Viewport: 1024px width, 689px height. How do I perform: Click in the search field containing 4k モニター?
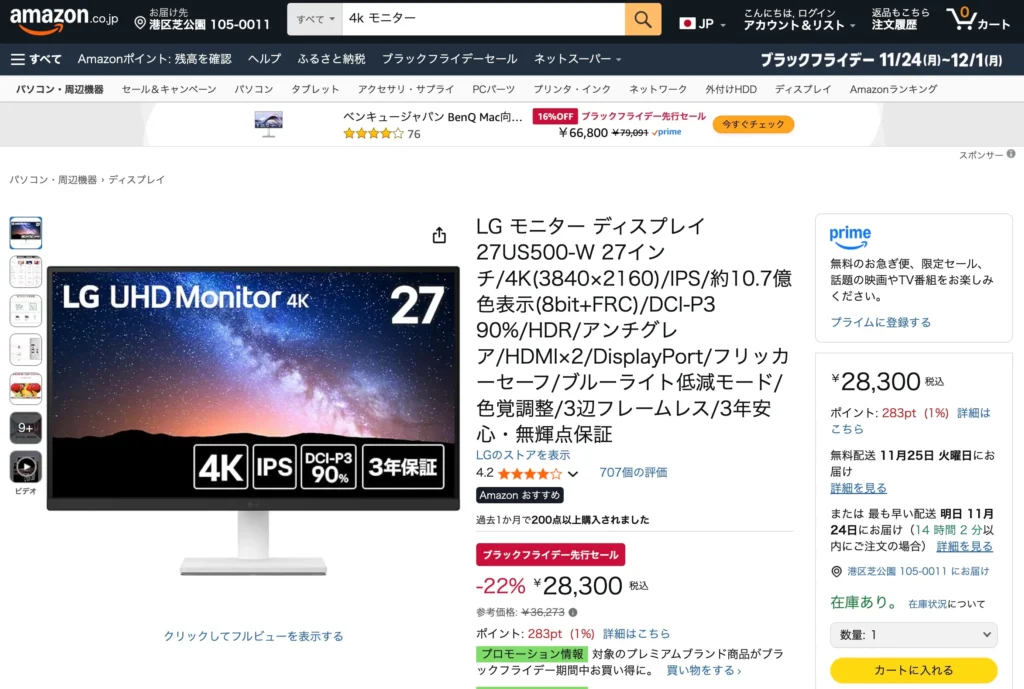[483, 20]
